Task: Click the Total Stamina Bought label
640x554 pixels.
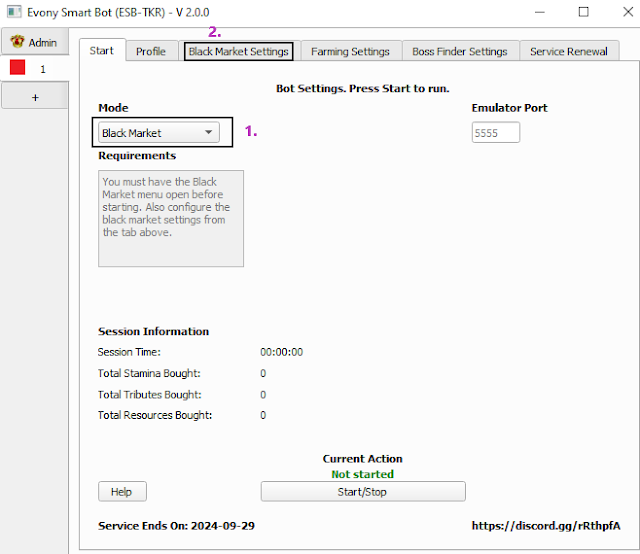Action: click(x=149, y=373)
